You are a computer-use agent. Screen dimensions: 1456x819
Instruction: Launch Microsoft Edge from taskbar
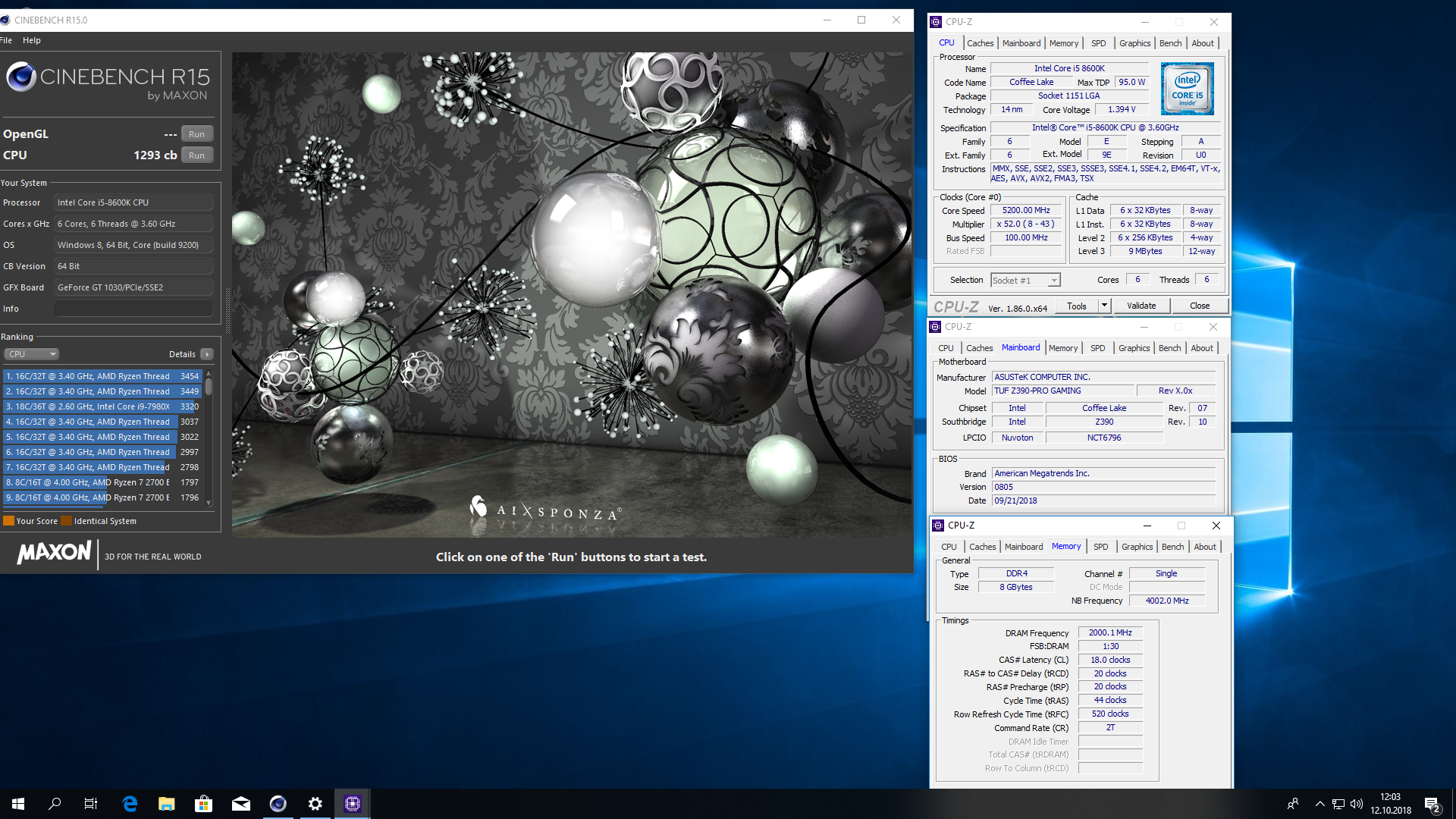pos(130,804)
